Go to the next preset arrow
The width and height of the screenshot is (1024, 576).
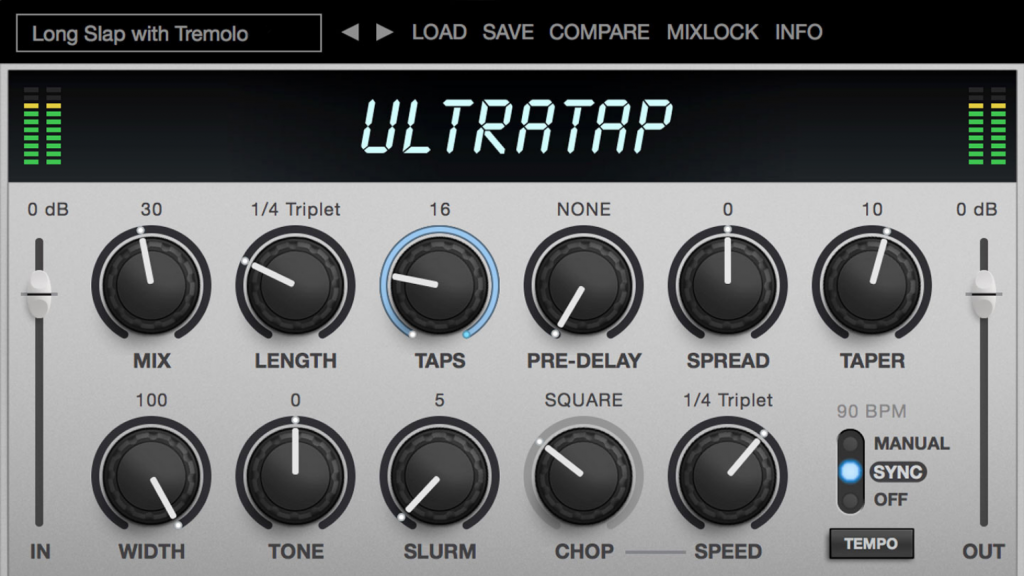click(385, 32)
